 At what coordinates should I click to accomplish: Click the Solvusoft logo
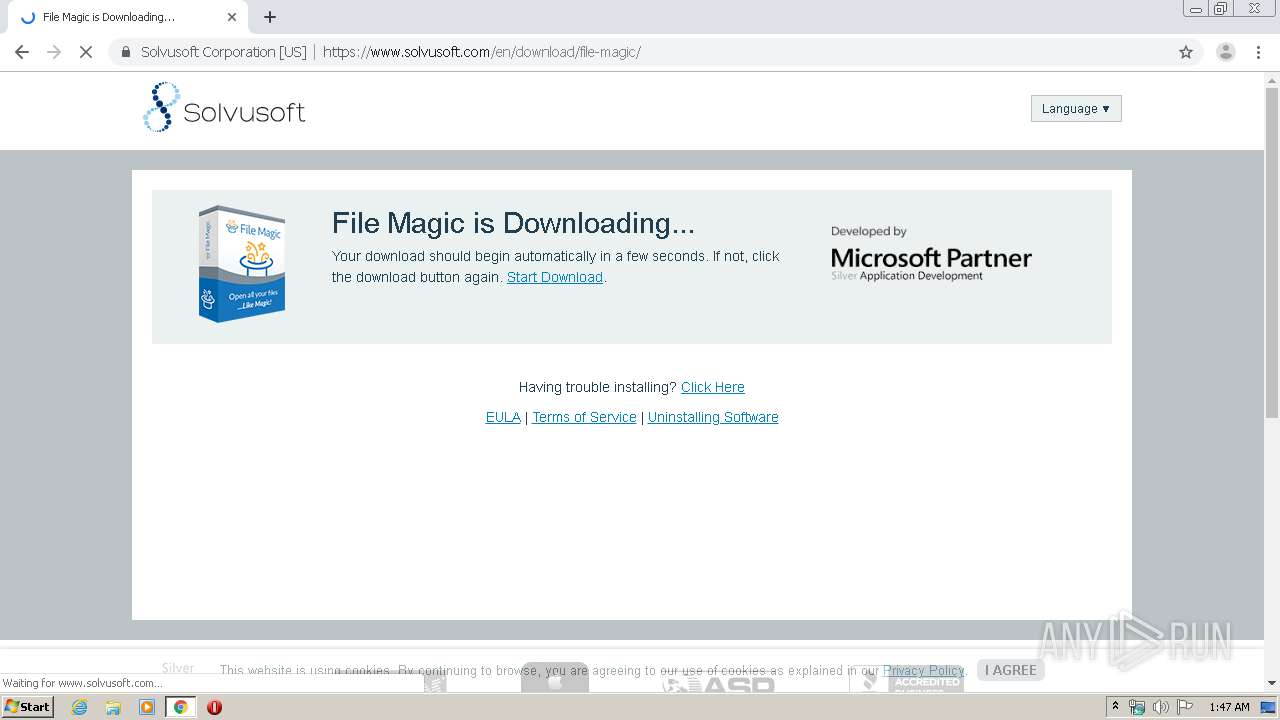point(224,108)
